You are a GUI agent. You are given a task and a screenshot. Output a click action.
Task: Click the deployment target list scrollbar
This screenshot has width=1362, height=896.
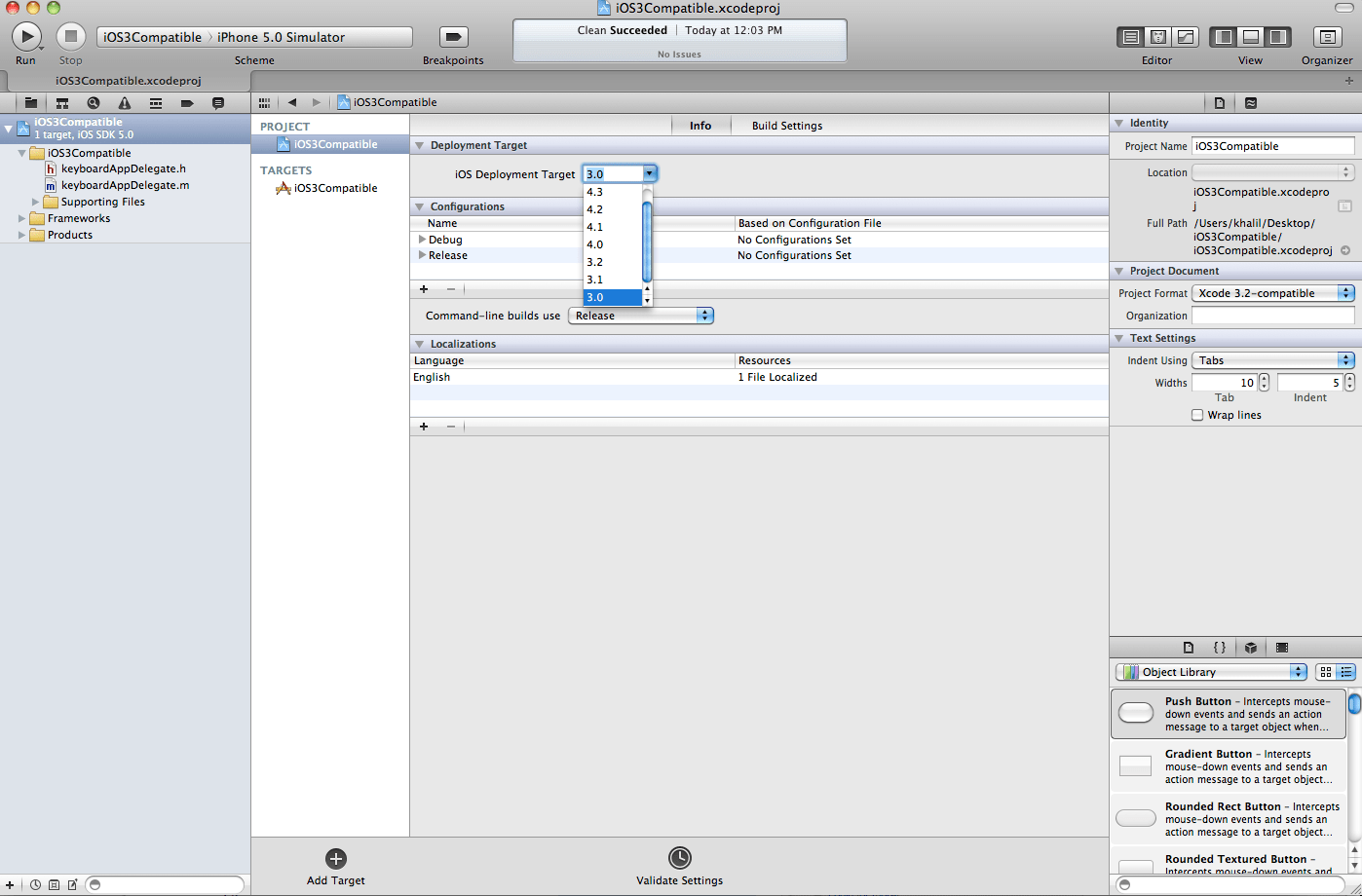tap(647, 241)
